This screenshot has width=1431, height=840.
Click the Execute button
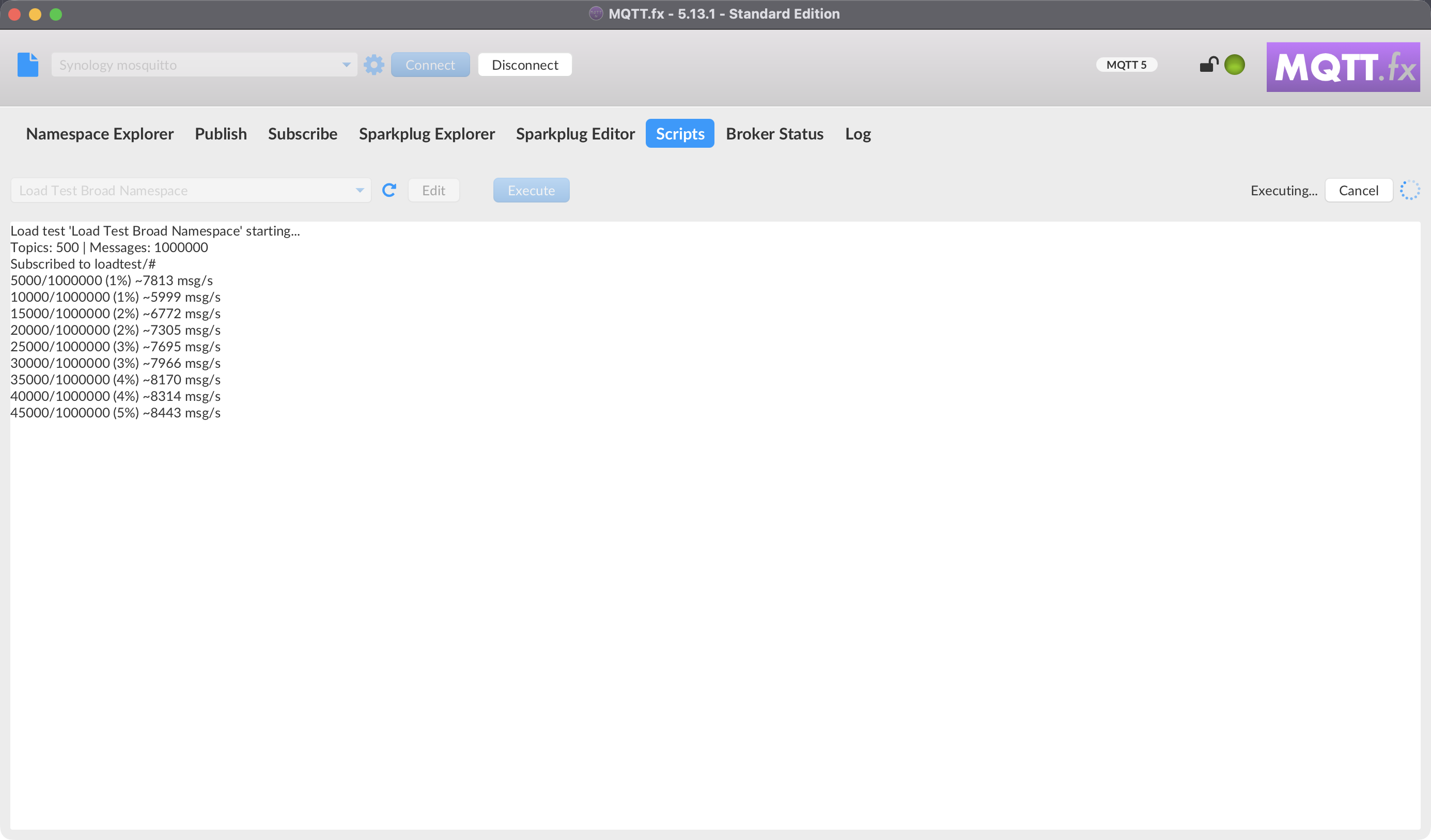(x=531, y=190)
